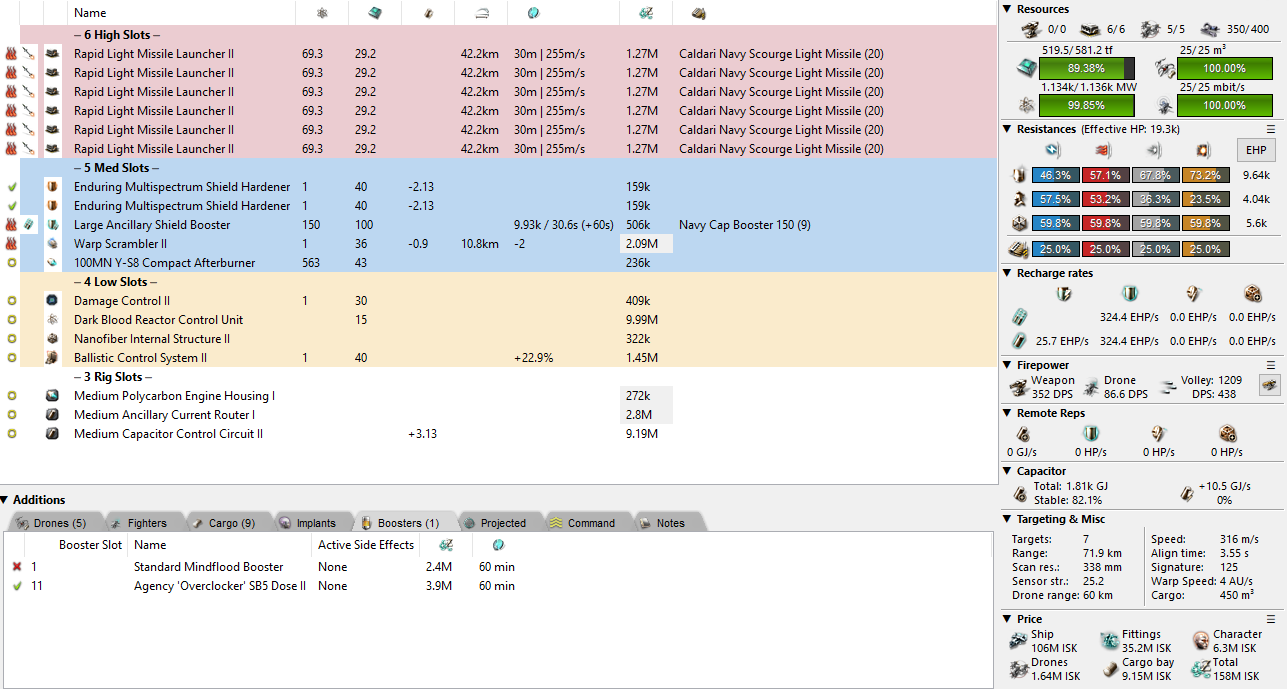The image size is (1287, 689).
Task: Collapse the Capacitor panel
Action: [1008, 471]
